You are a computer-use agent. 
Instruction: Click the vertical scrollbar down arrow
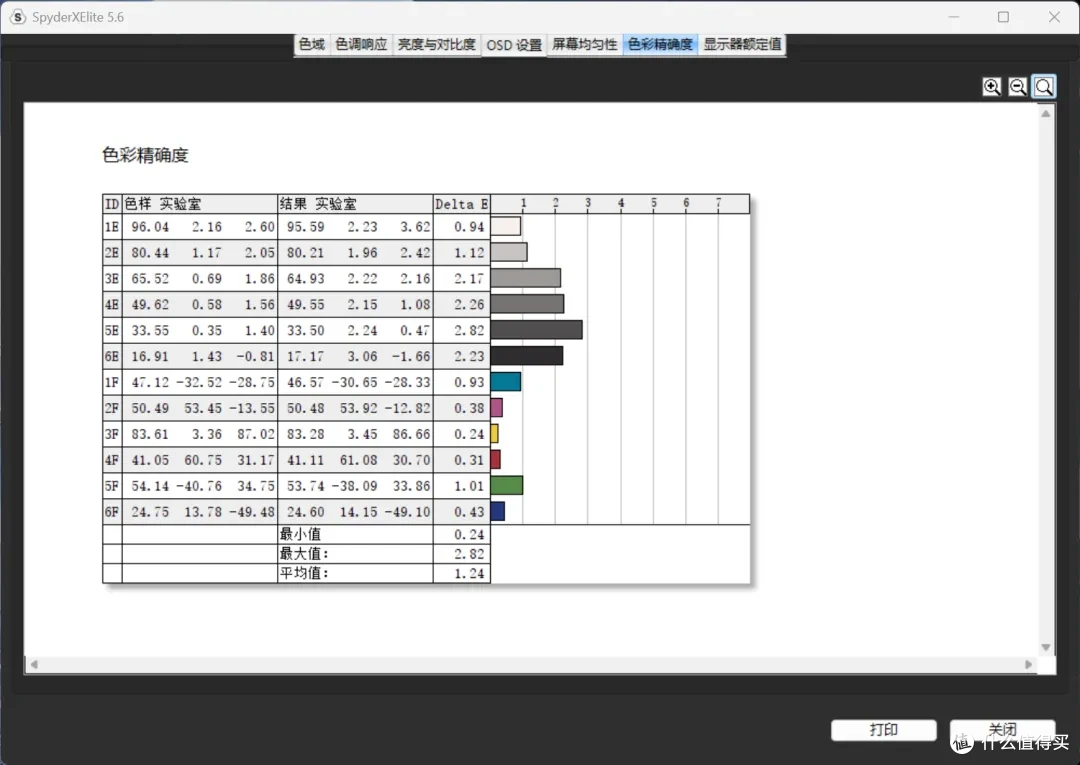[1046, 647]
